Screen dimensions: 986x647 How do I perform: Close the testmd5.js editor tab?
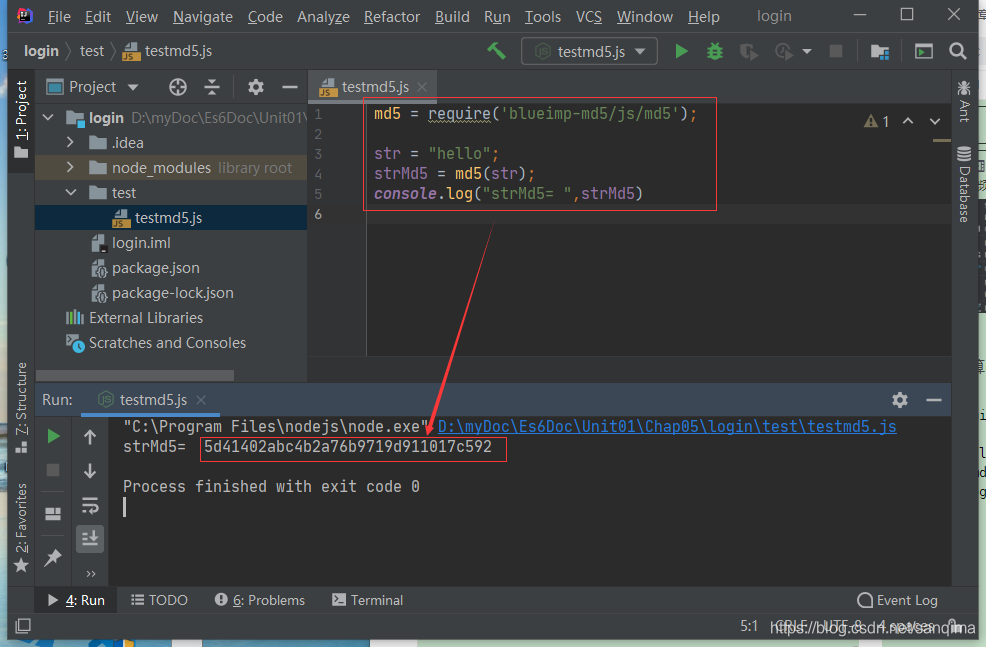pyautogui.click(x=423, y=87)
